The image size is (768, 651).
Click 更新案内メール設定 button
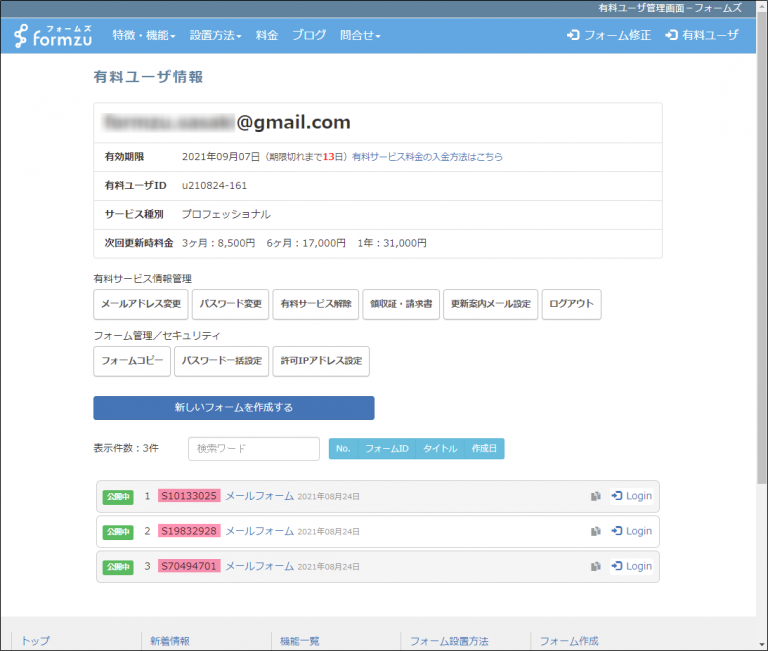tap(491, 304)
